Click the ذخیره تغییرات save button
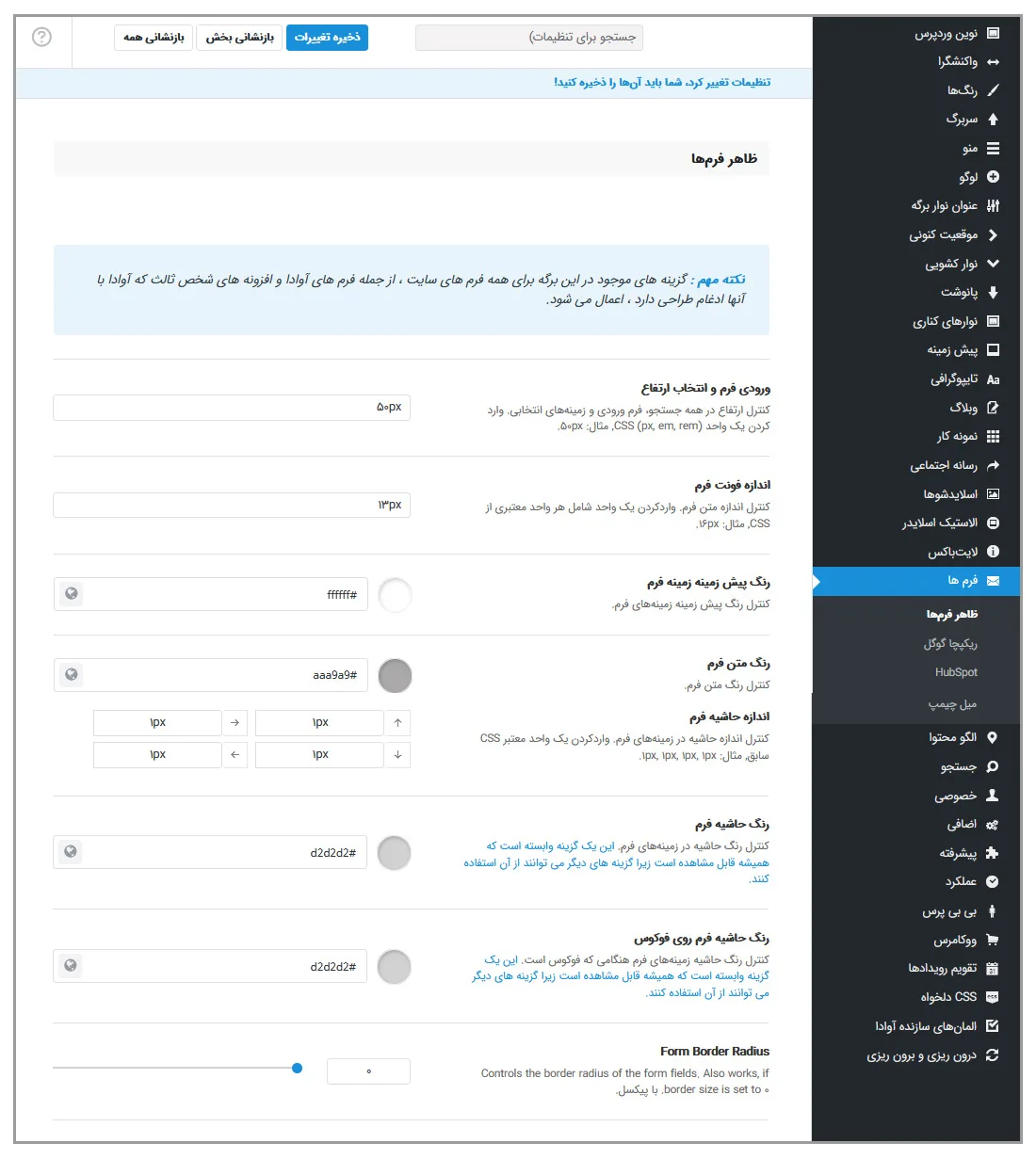 click(327, 38)
